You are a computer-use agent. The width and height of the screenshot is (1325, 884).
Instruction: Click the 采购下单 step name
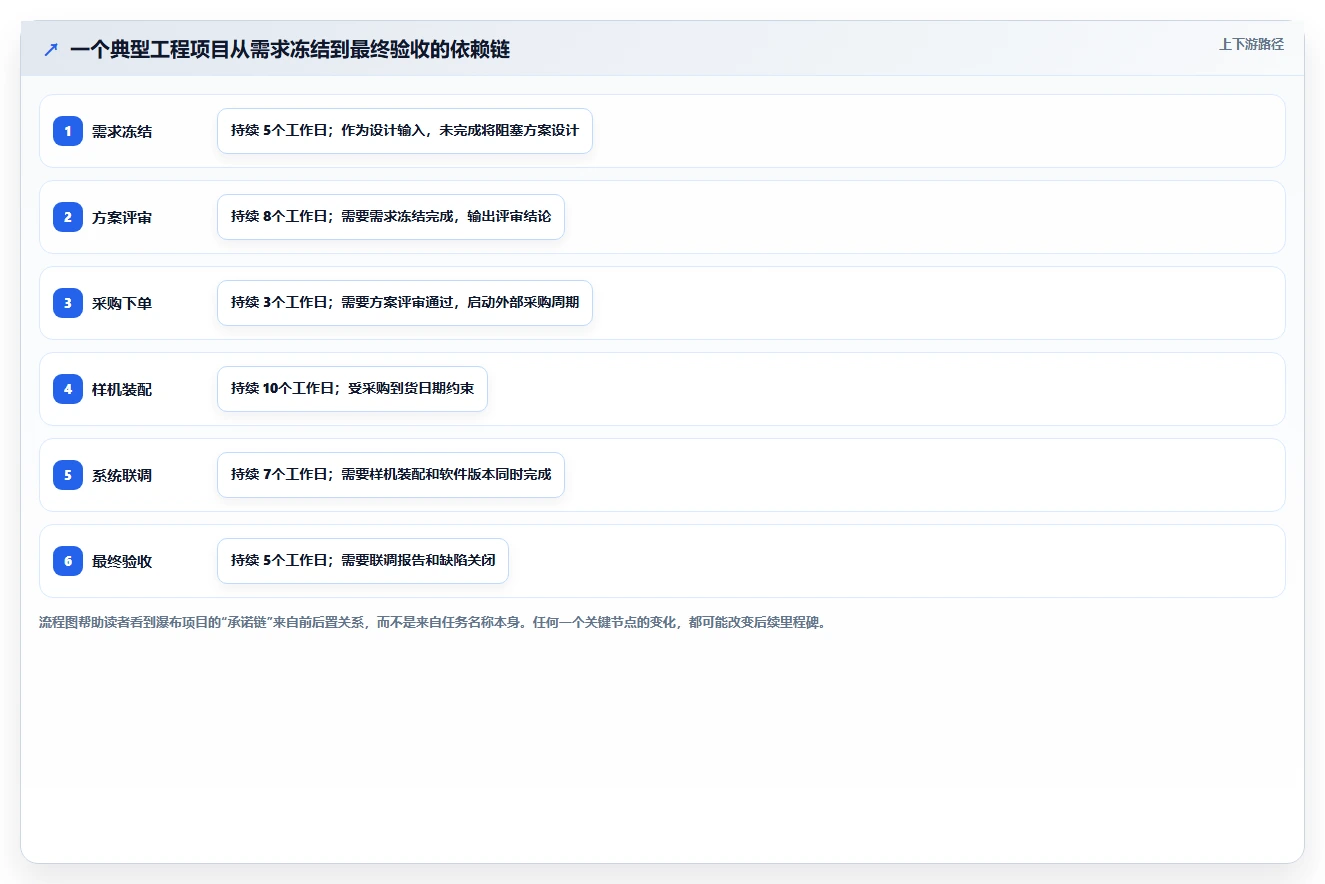[122, 303]
